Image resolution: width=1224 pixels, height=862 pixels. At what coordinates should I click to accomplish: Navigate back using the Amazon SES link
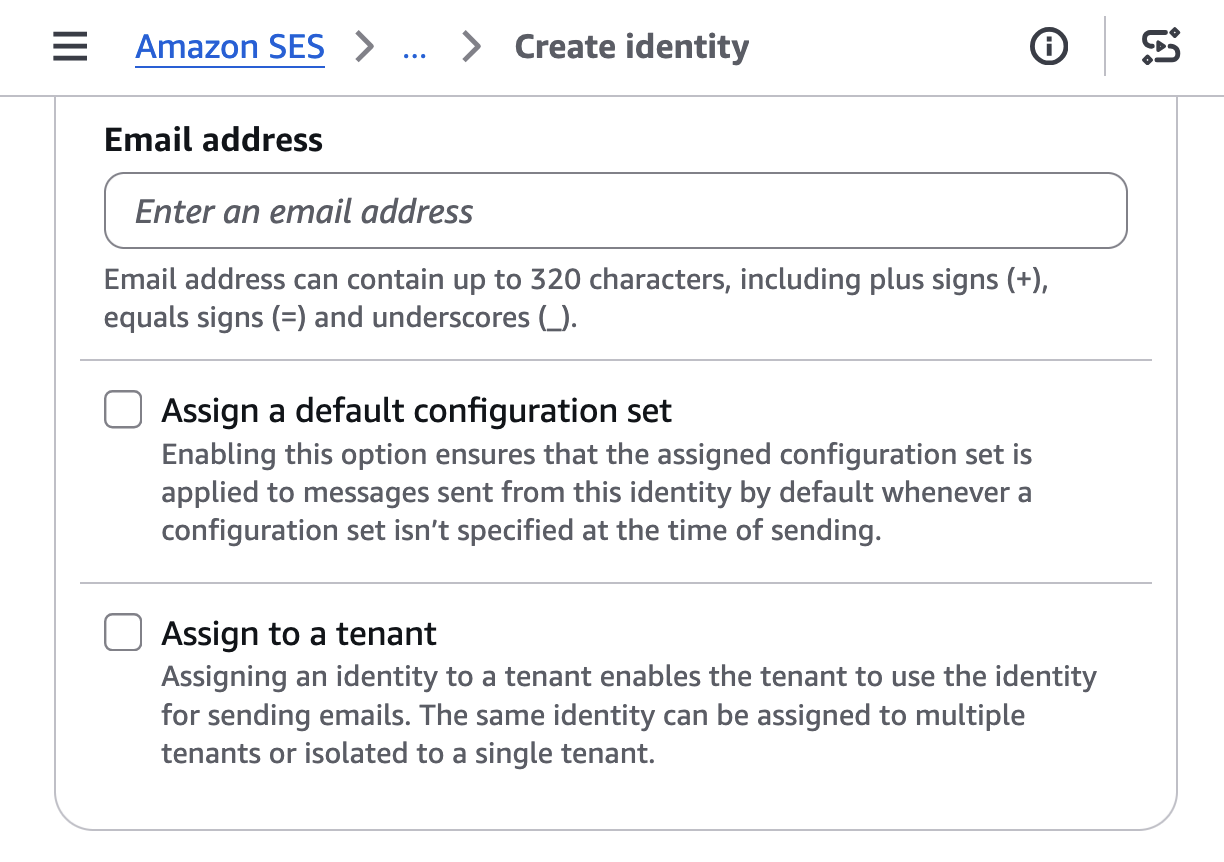coord(229,46)
